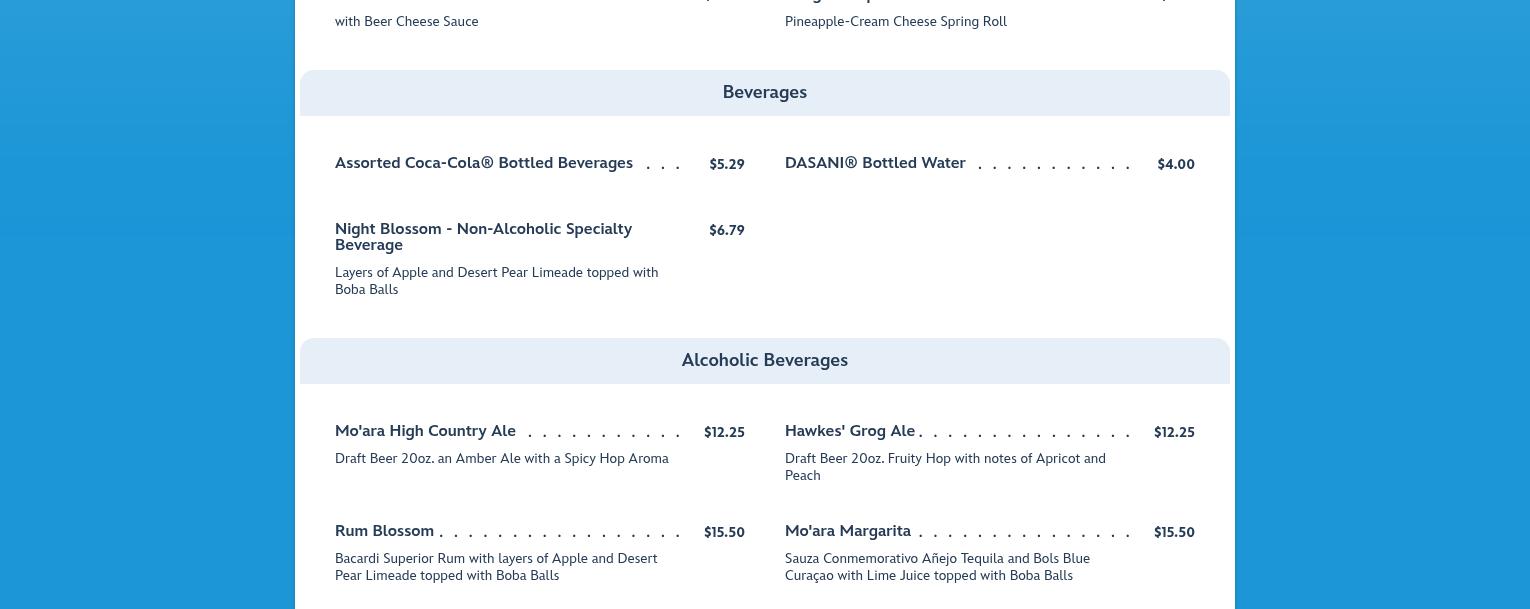Viewport: 1530px width, 609px height.
Task: Click the $6.79 Night Blossom price
Action: coord(726,231)
